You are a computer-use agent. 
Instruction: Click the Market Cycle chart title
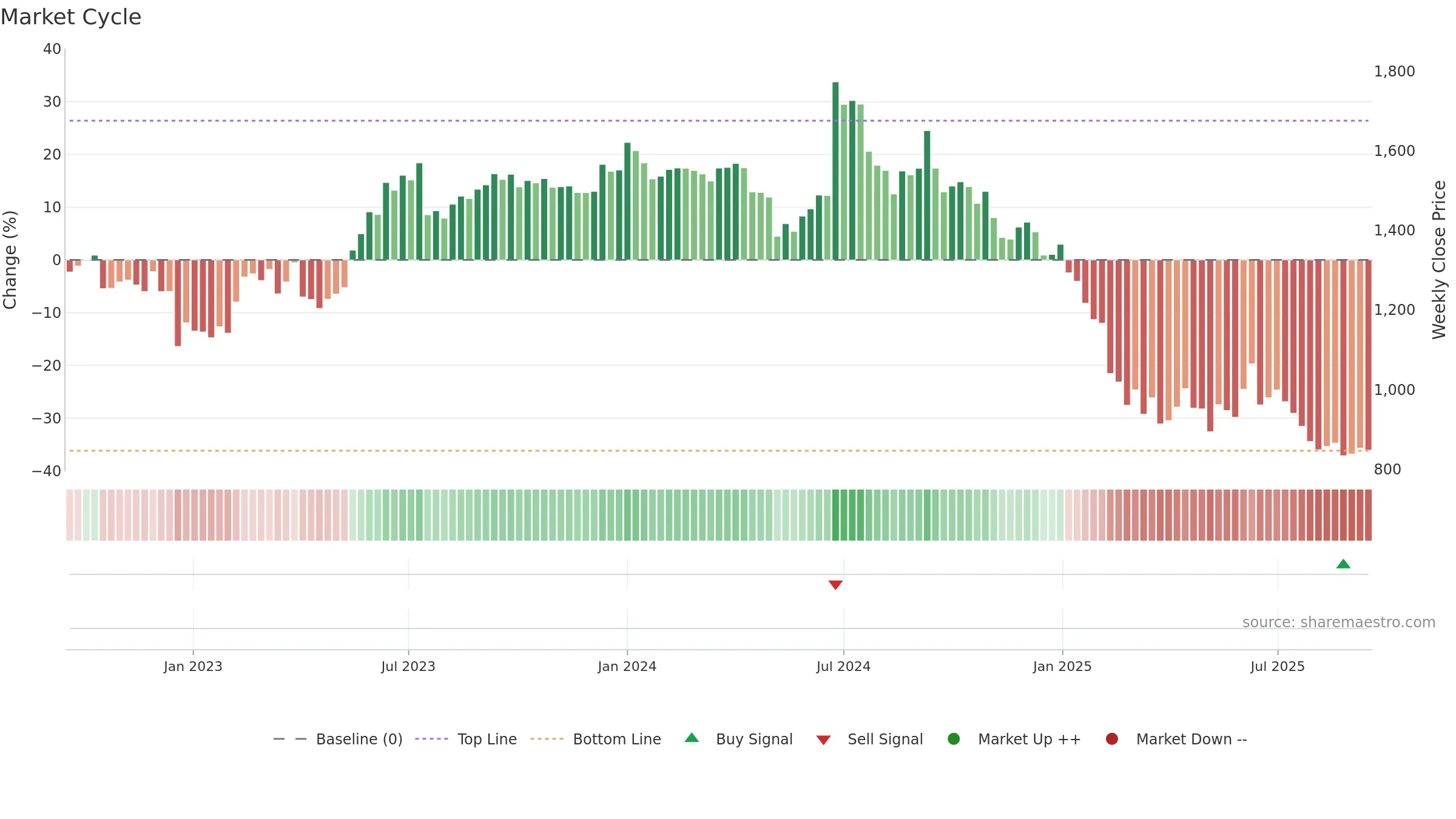tap(71, 17)
